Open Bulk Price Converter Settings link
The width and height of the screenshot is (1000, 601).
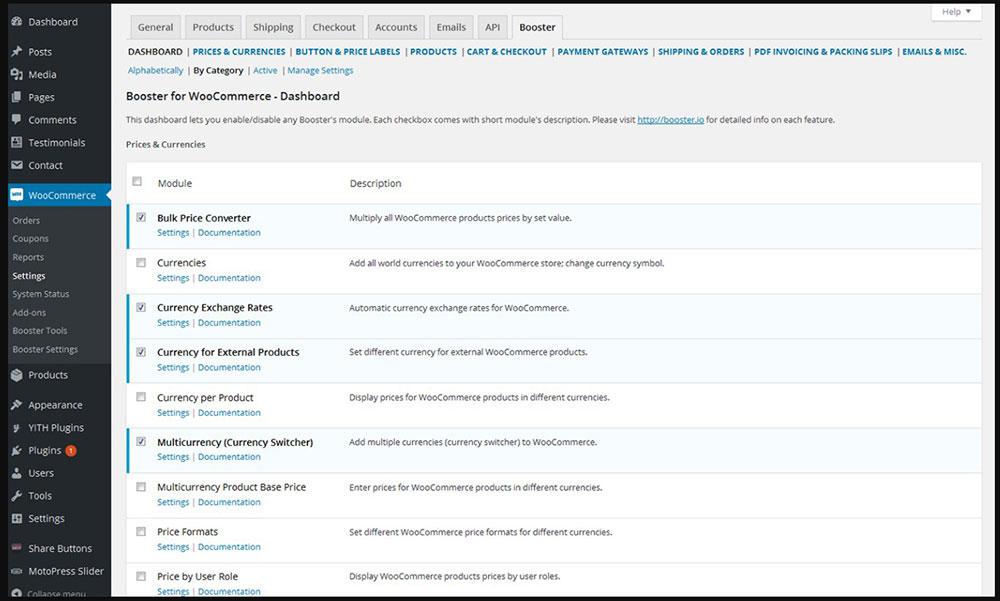(173, 233)
